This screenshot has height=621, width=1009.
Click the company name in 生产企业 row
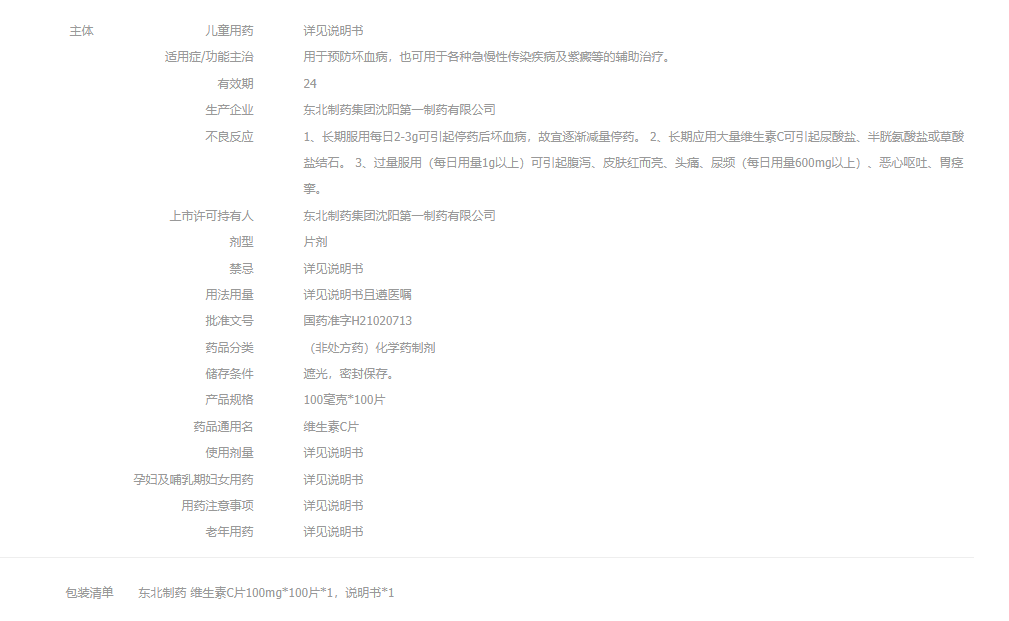[399, 110]
